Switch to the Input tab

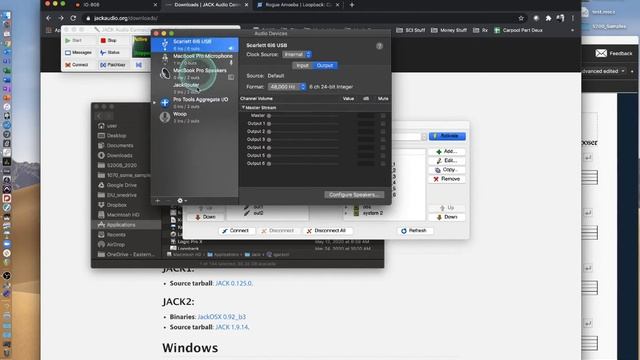302,65
